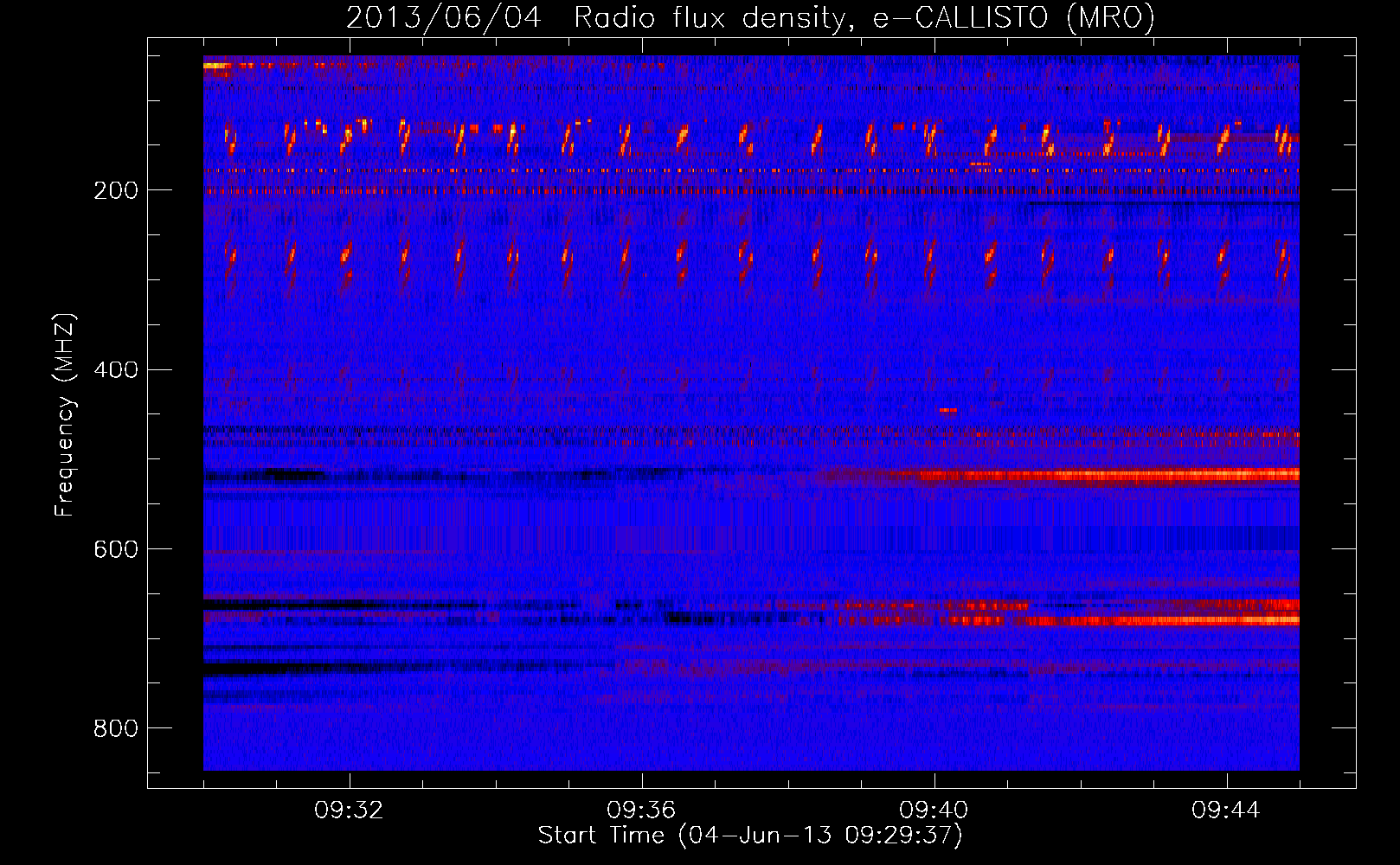
Task: Click the 800 frequency tick label
Action: pos(116,728)
